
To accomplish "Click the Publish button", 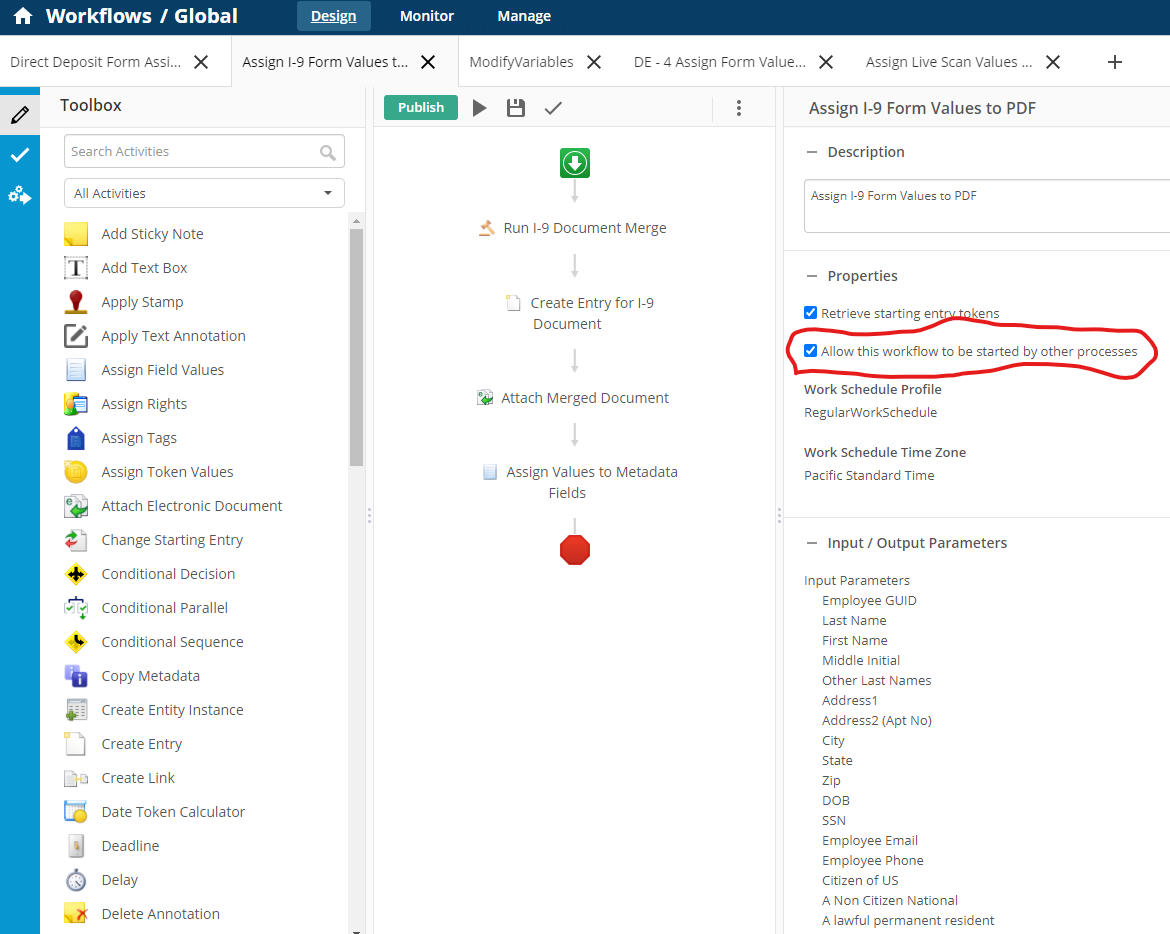I will pos(421,108).
